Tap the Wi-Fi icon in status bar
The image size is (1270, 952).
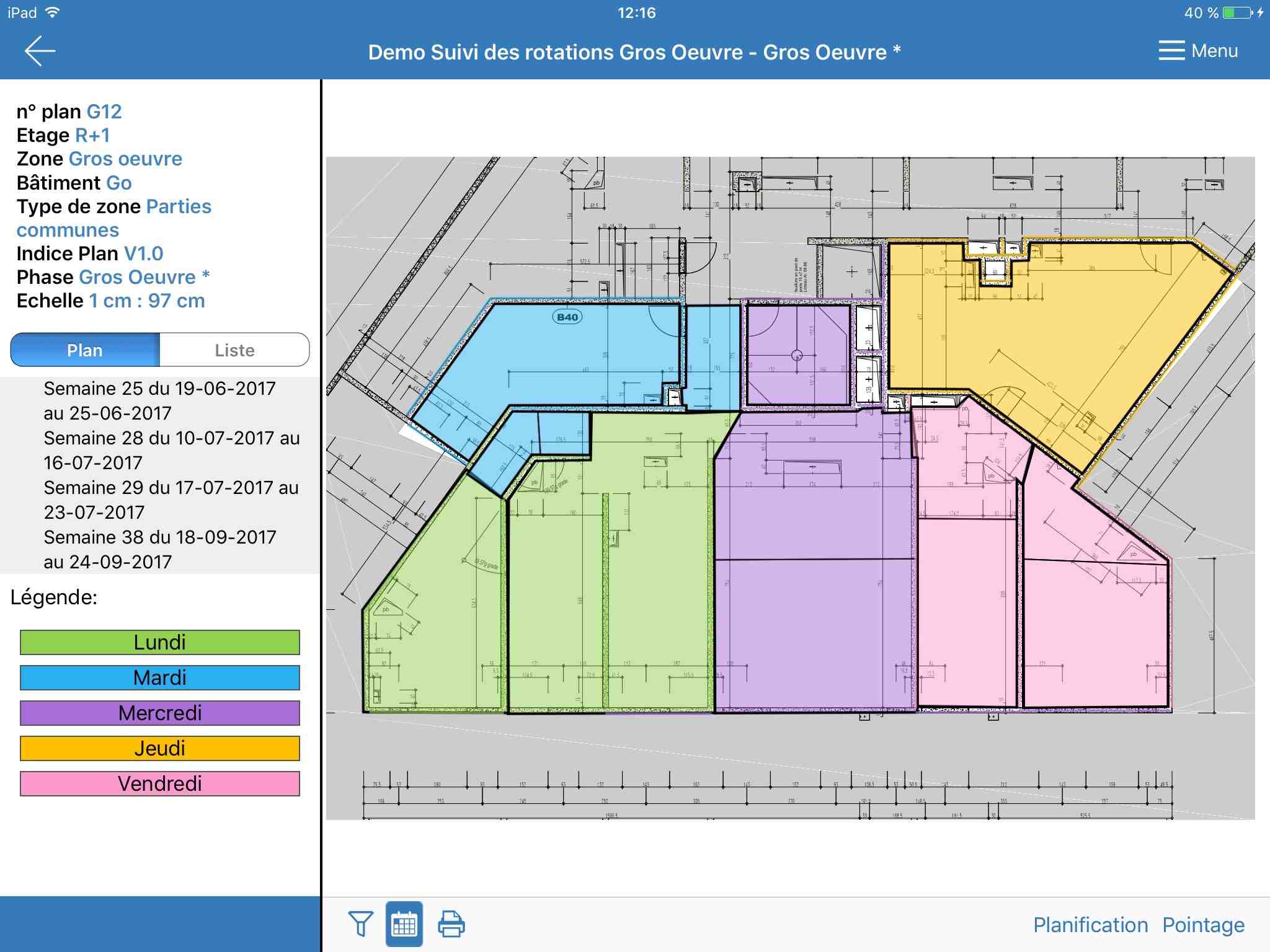pos(53,12)
